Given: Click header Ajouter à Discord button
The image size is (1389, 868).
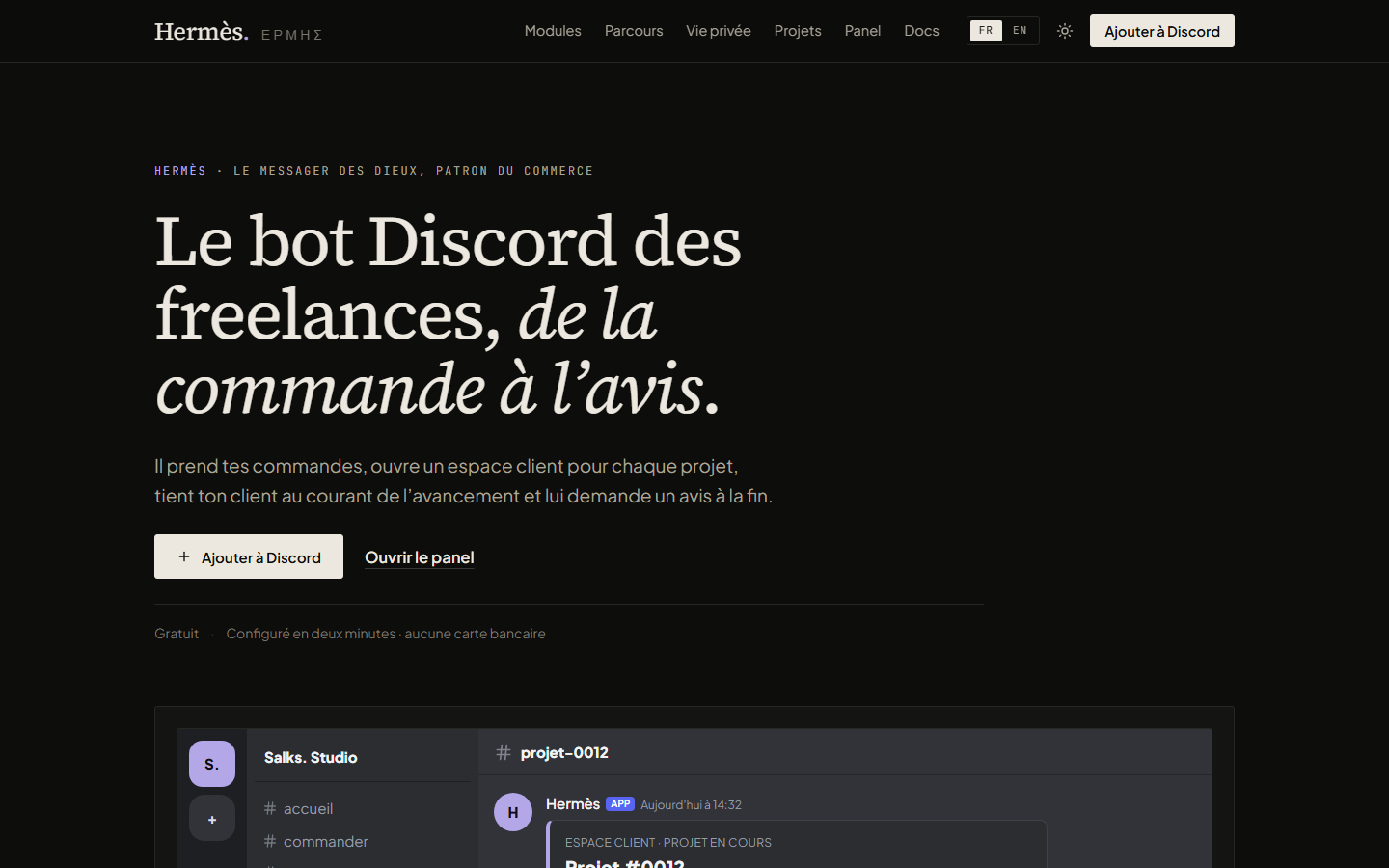Looking at the screenshot, I should click(x=1162, y=31).
